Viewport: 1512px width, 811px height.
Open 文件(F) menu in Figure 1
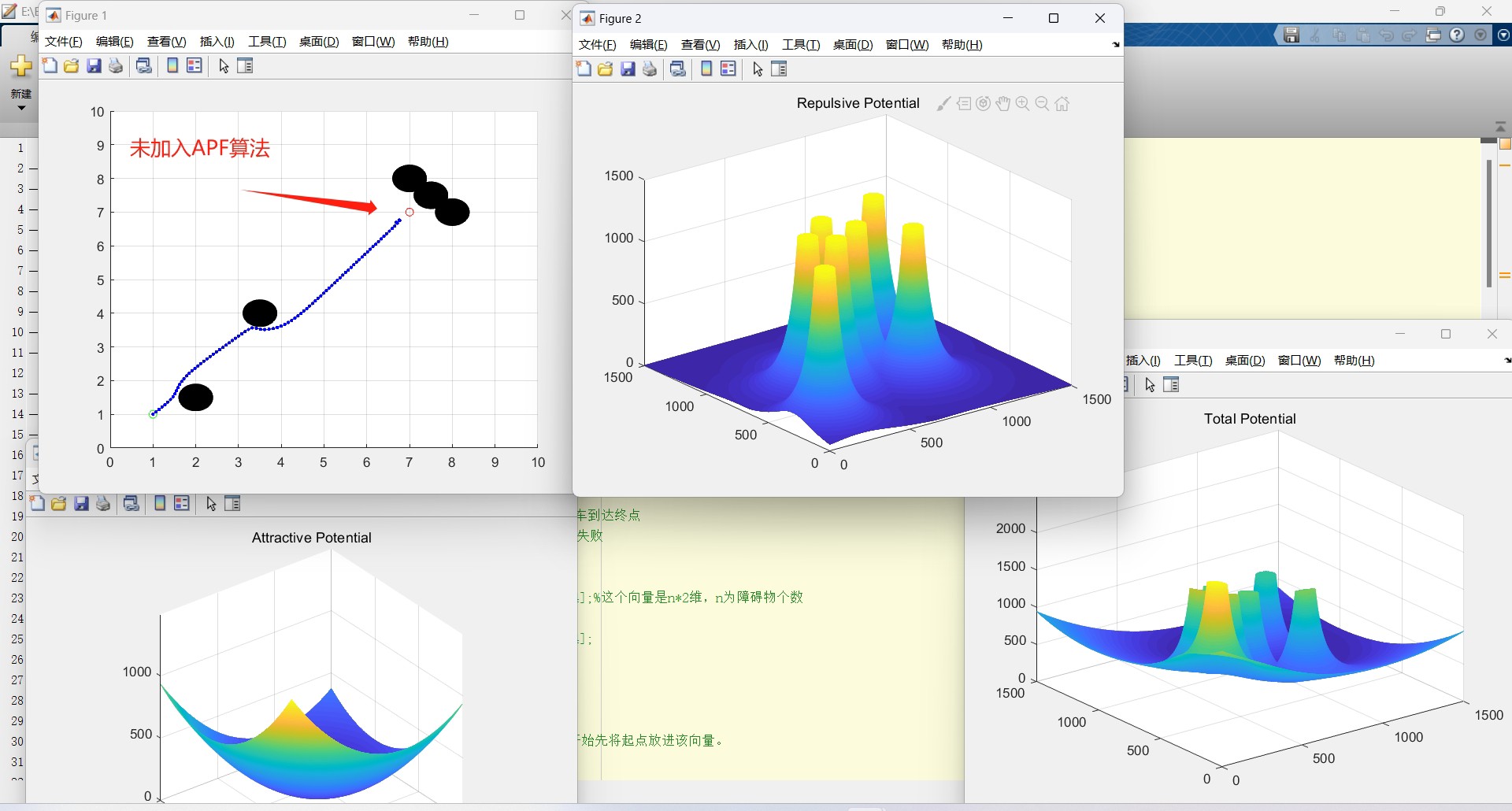point(64,42)
